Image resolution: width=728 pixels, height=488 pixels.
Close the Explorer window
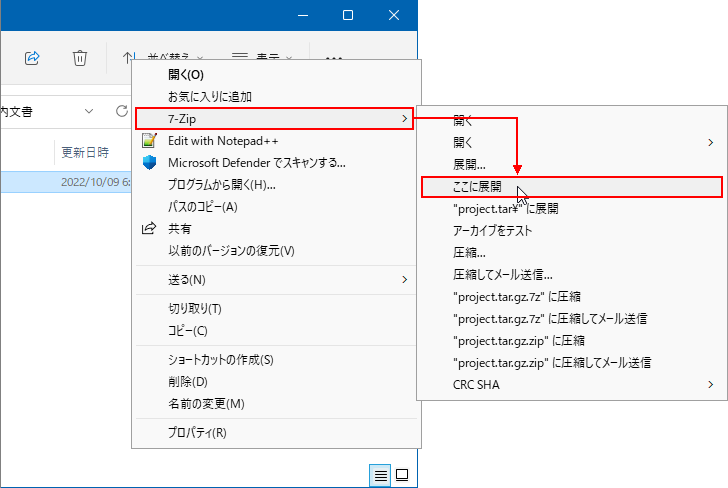[394, 15]
